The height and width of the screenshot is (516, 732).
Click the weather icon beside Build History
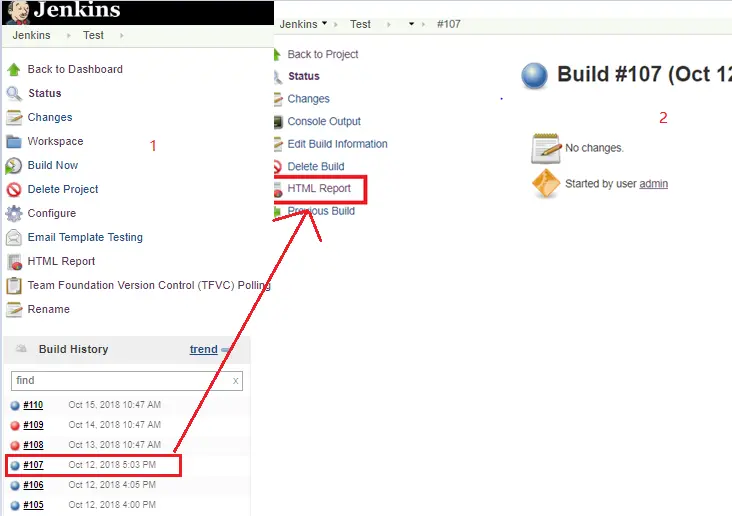[21, 348]
